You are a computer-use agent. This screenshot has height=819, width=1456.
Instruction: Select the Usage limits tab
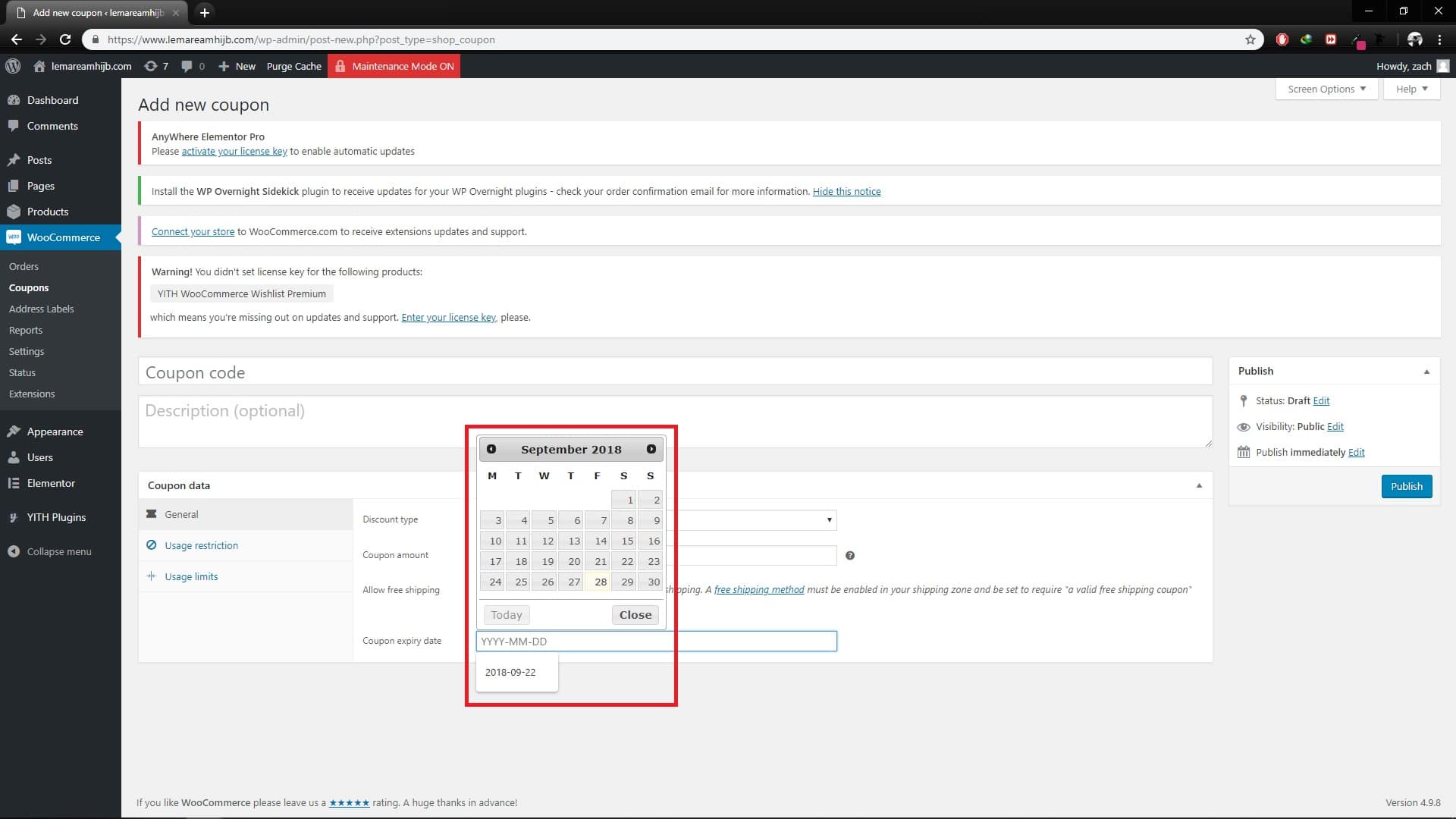click(246, 576)
